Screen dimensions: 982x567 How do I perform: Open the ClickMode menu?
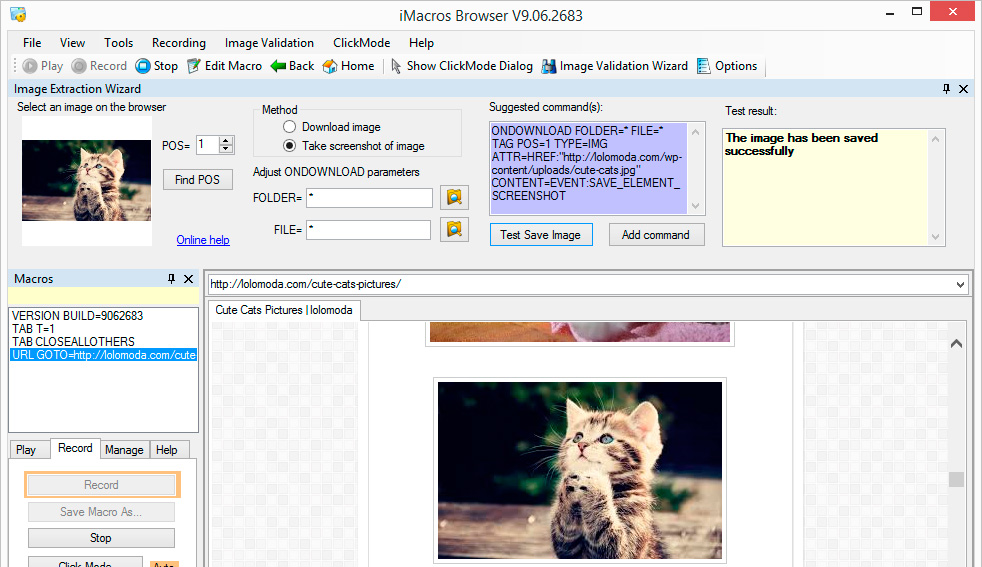[x=361, y=43]
